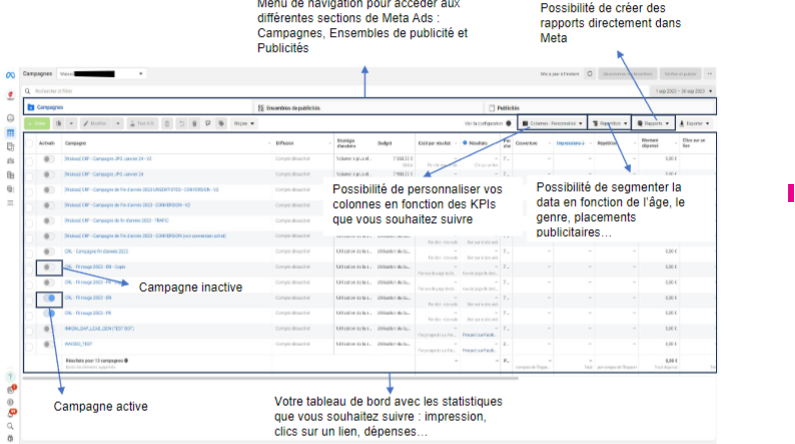Image resolution: width=795 pixels, height=444 pixels.
Task: Click the refresh icon beside update status
Action: pyautogui.click(x=590, y=74)
